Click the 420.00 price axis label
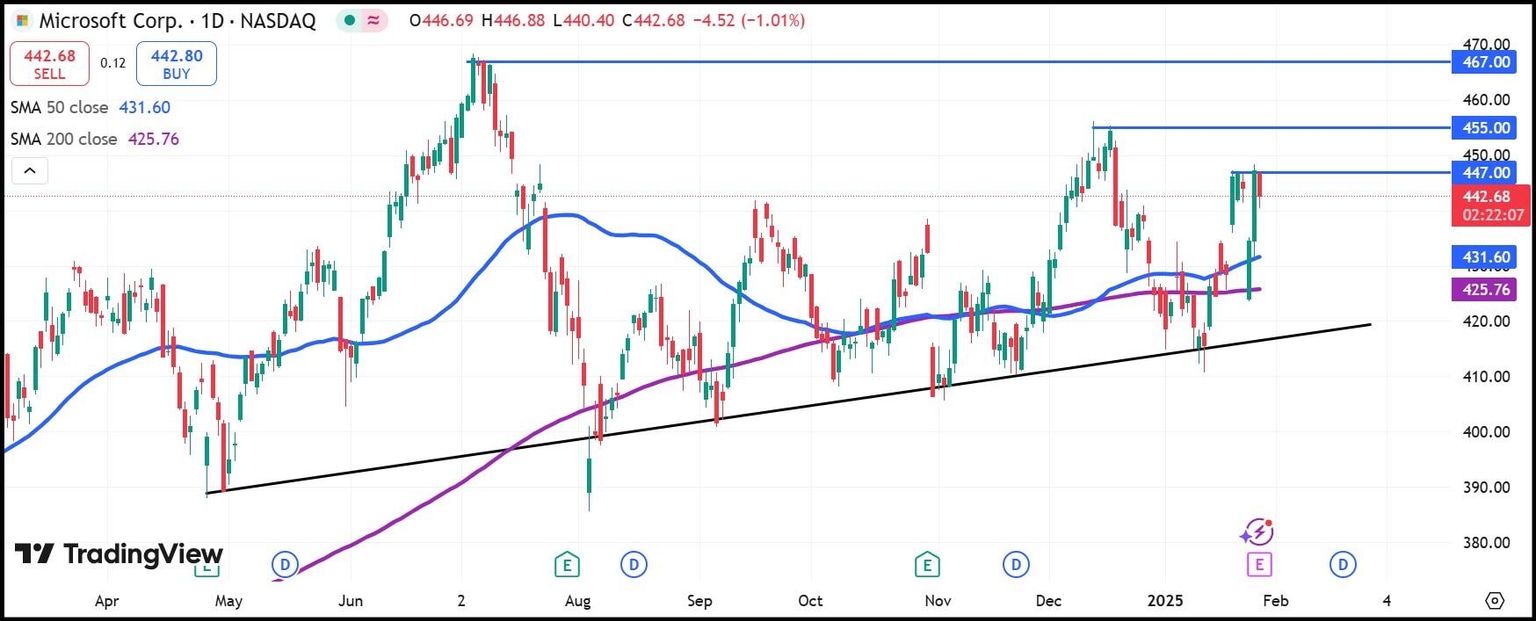This screenshot has height=621, width=1536. [x=1485, y=321]
